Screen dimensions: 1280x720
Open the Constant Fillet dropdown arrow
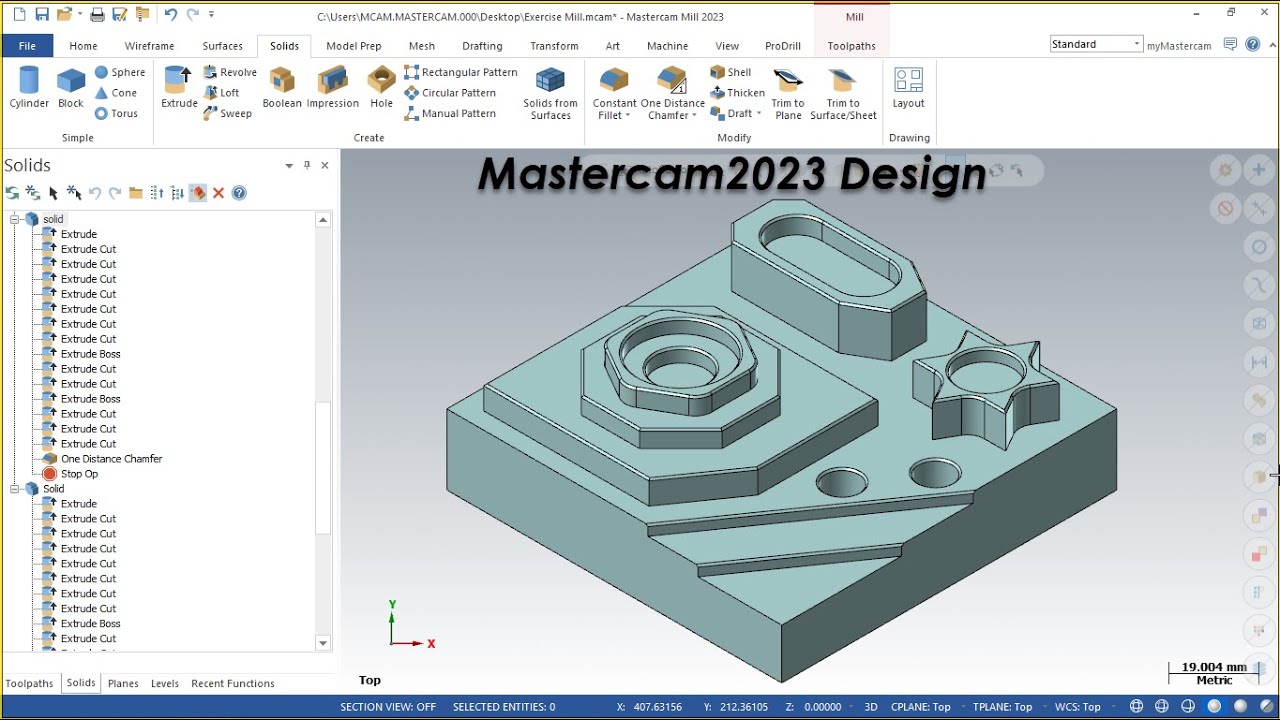[628, 116]
